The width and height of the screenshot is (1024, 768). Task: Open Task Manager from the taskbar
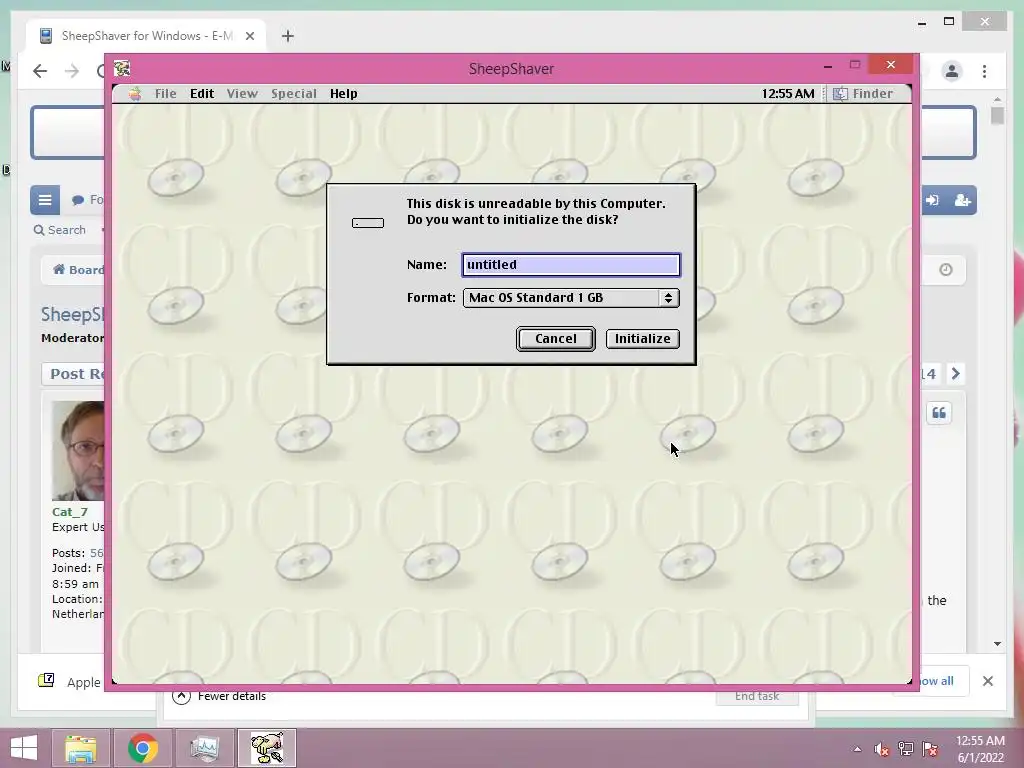coord(204,748)
